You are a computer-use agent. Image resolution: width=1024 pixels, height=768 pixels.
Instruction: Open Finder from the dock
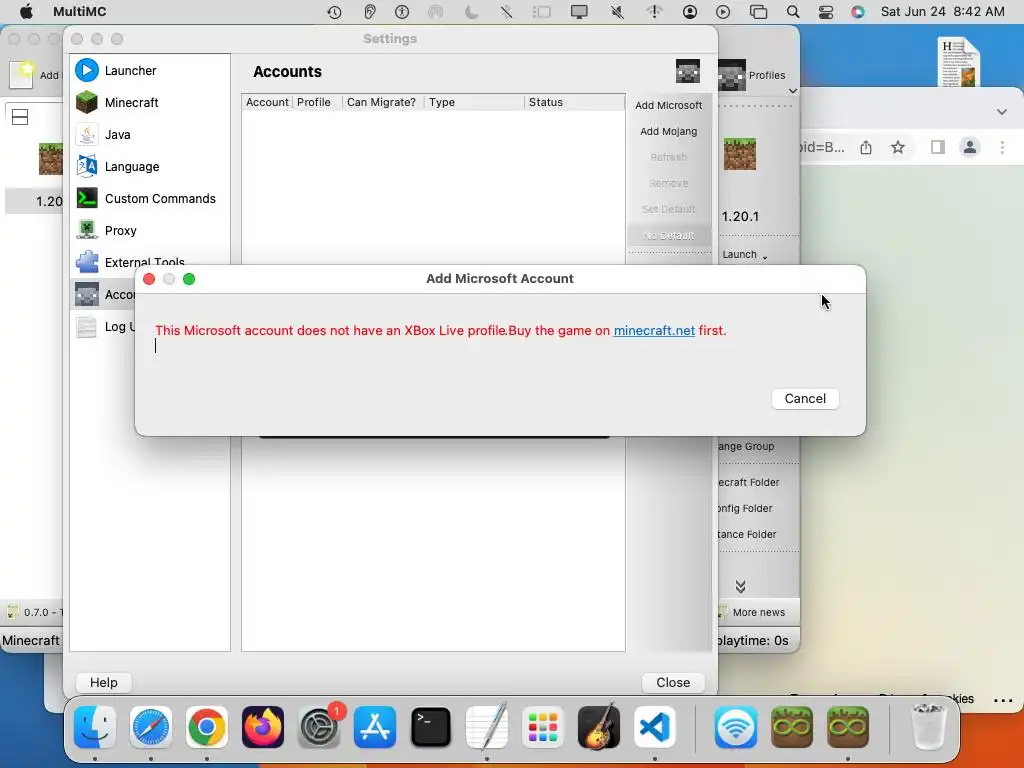point(95,727)
